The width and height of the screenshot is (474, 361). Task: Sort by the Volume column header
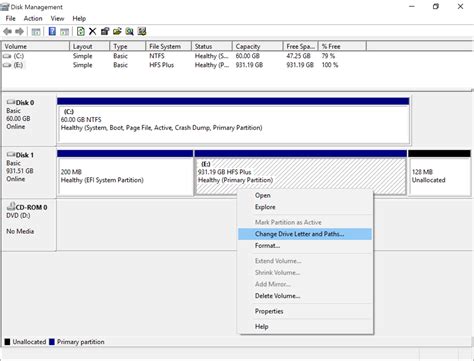(36, 46)
